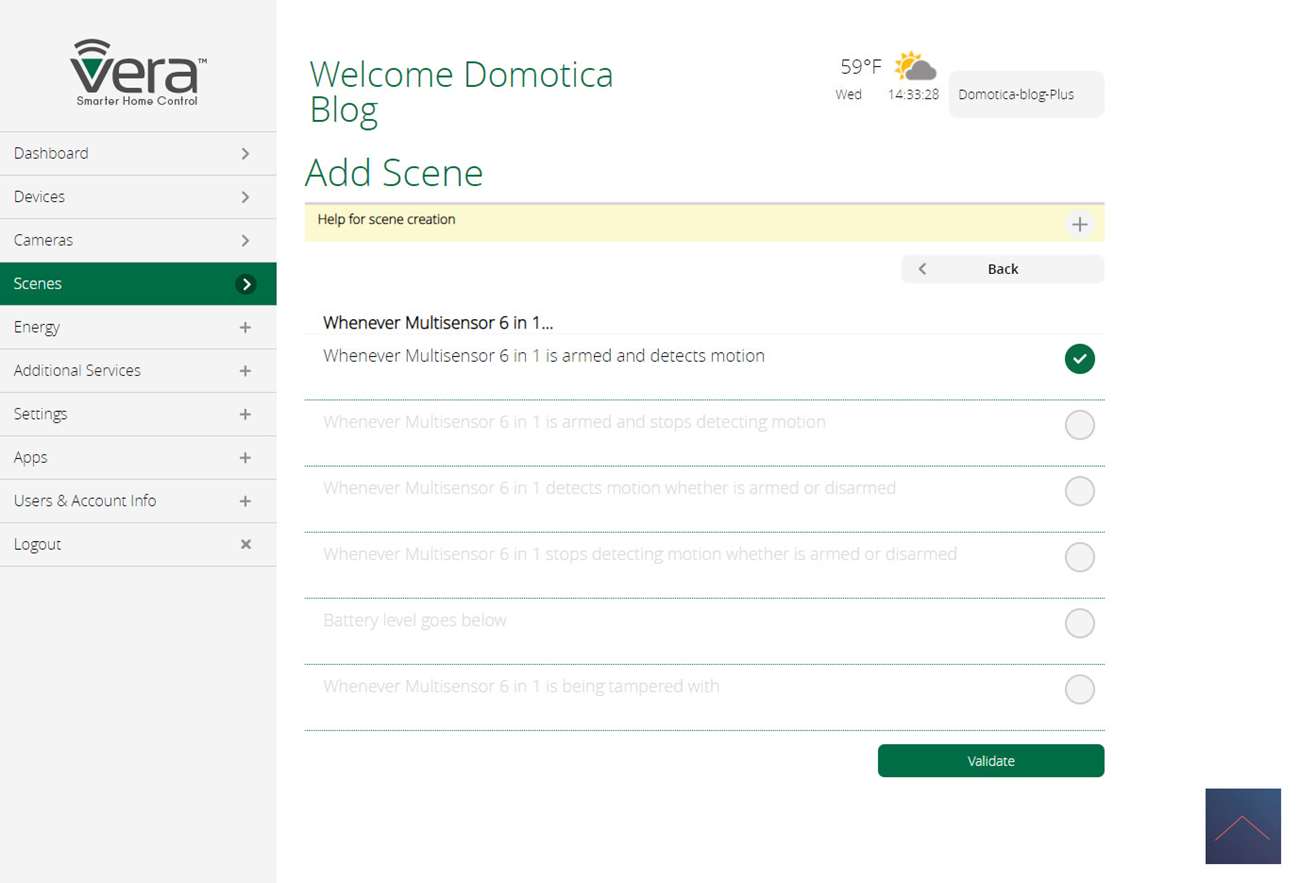Image resolution: width=1300 pixels, height=883 pixels.
Task: Click the chevron arrow beside Dashboard
Action: point(245,154)
